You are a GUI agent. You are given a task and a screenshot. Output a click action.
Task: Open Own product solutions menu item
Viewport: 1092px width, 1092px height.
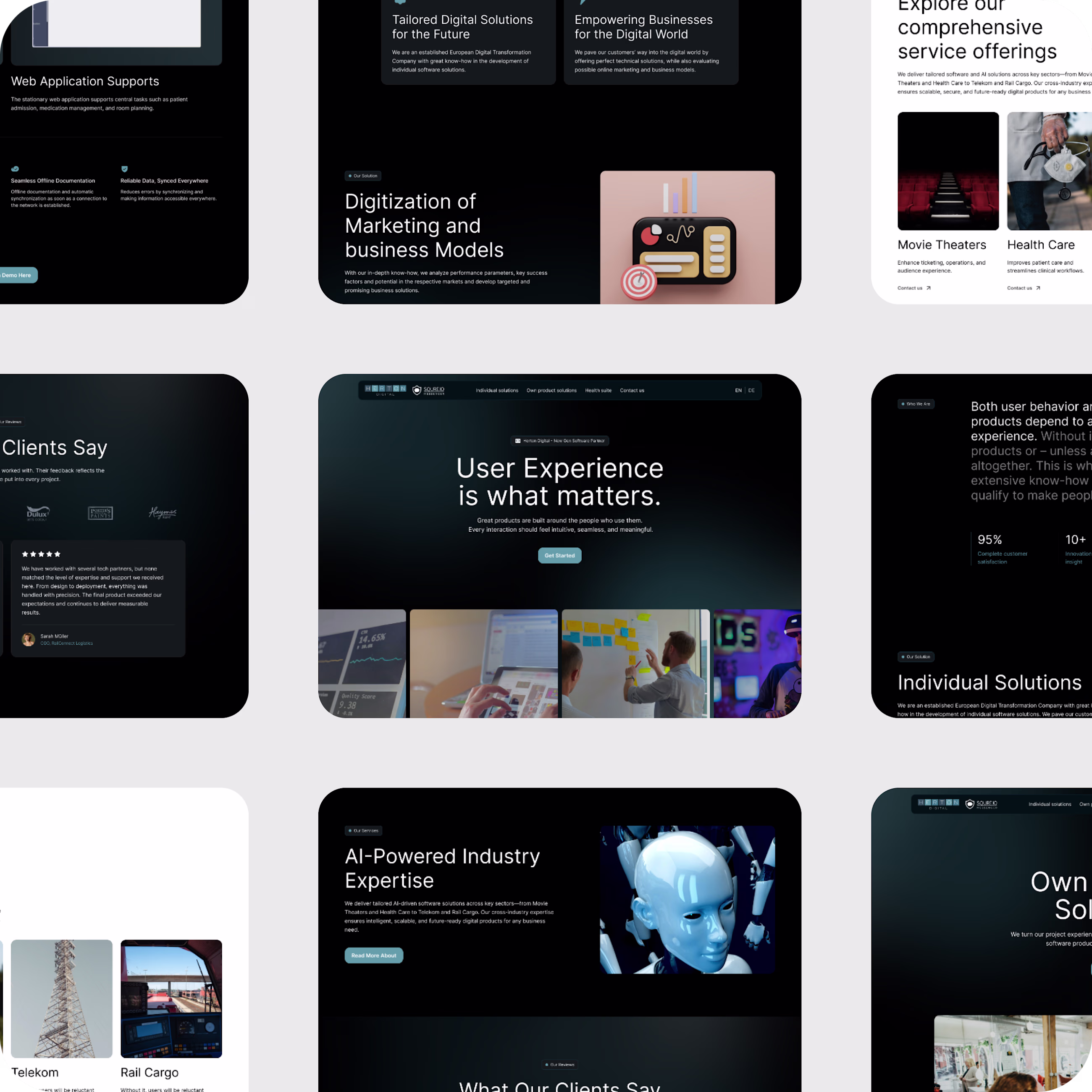coord(551,391)
